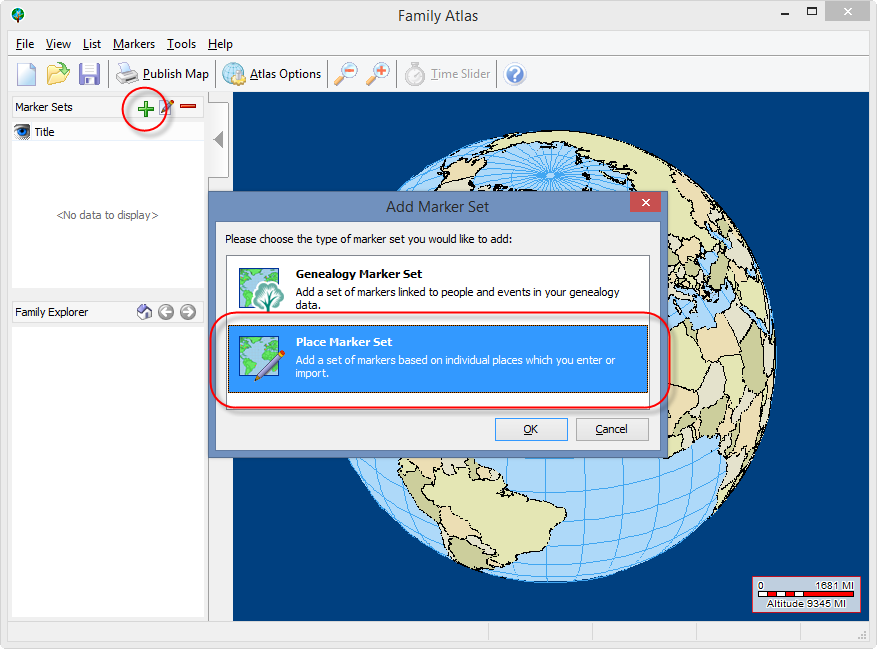Click Cancel in Add Marker Set

(x=612, y=429)
